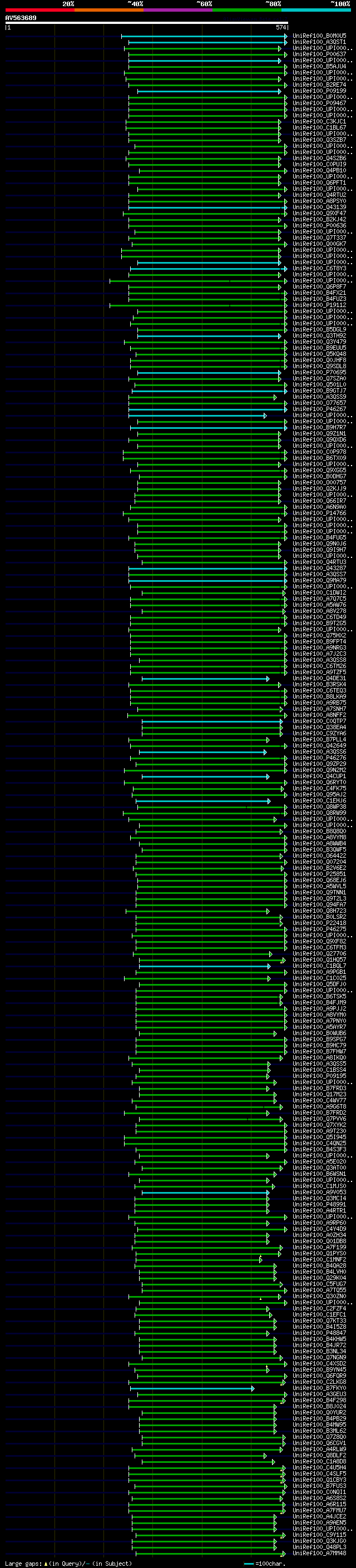
Task: Select the UniRef100_C1BL67 label
Action: pos(319,127)
